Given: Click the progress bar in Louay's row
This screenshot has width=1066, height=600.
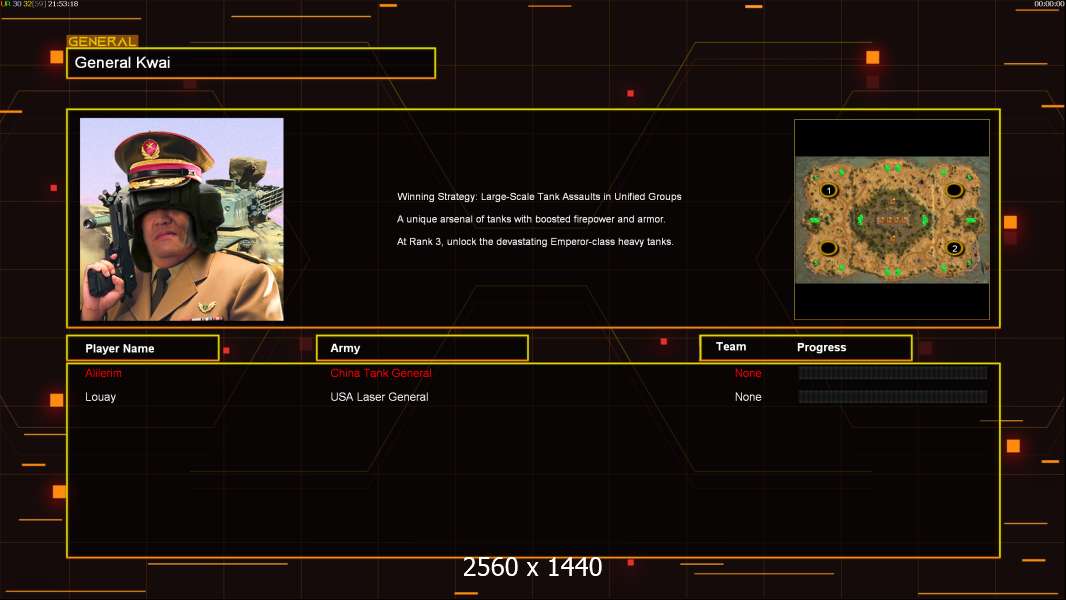Looking at the screenshot, I should pos(893,397).
